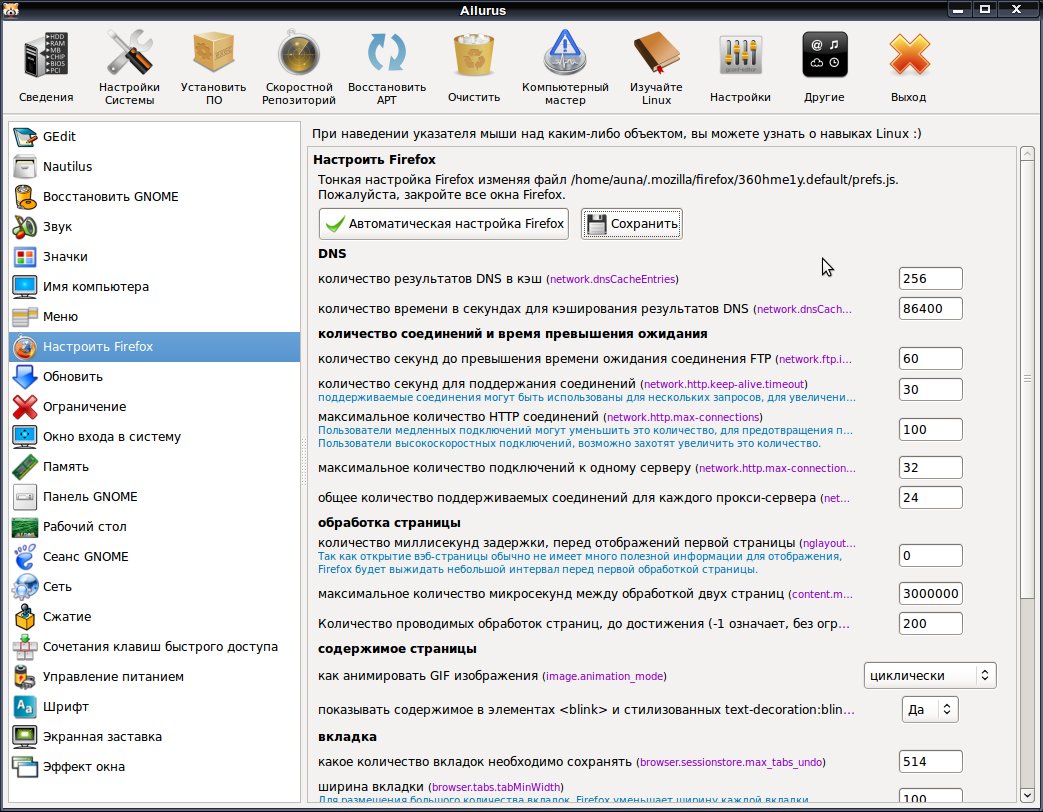Click the Другие toolbar icon
The height and width of the screenshot is (812, 1043).
click(x=824, y=55)
